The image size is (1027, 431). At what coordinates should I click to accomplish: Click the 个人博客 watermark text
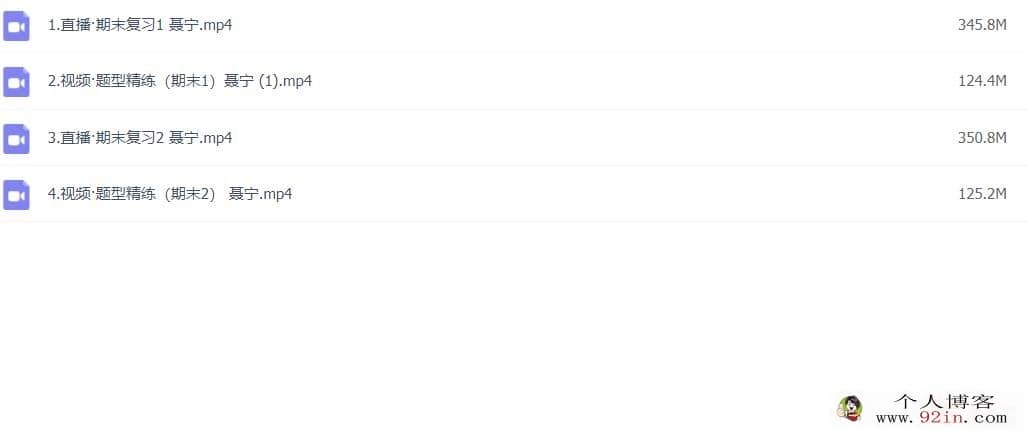(x=944, y=401)
